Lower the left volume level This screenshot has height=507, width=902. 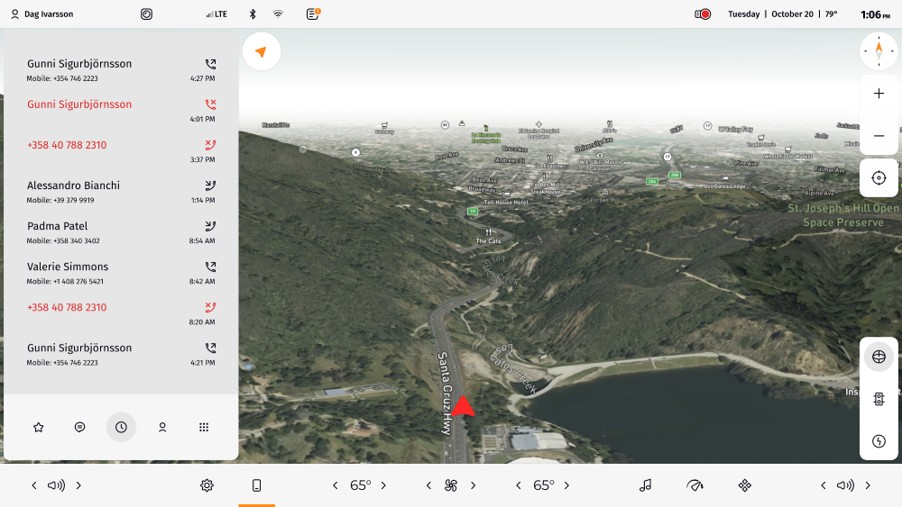click(x=34, y=486)
